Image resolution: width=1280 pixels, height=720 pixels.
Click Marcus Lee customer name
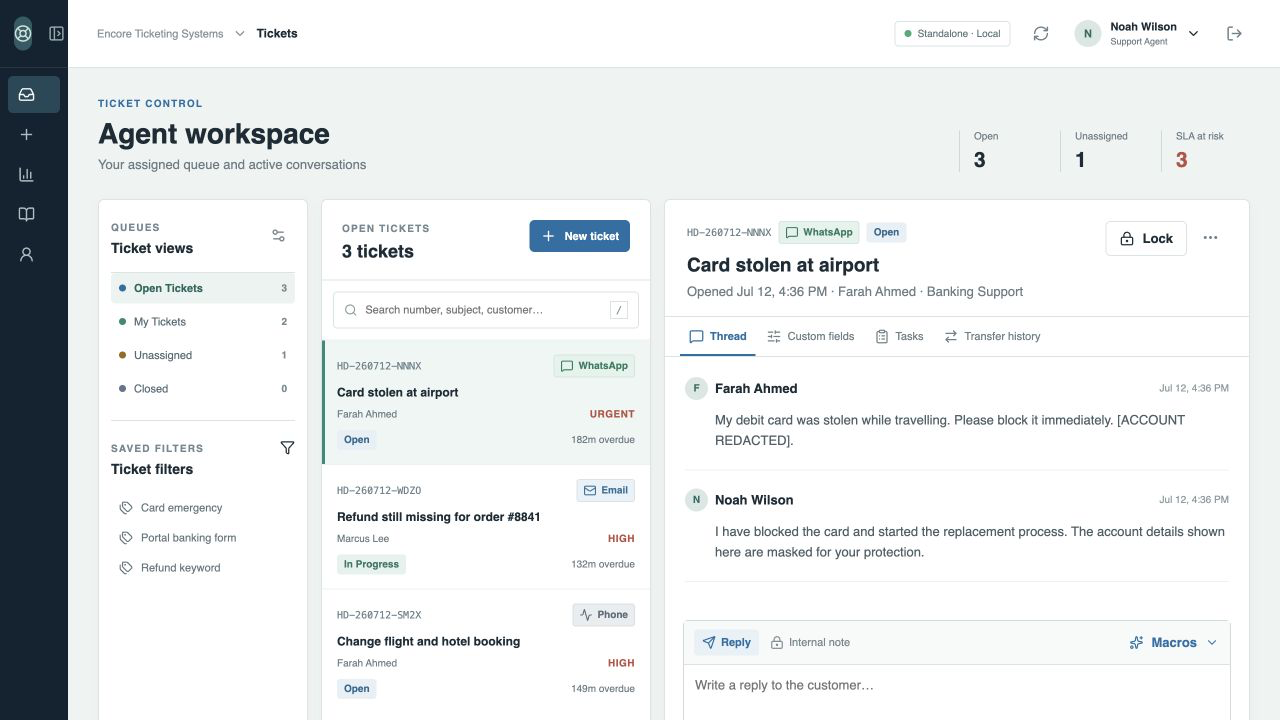point(363,539)
